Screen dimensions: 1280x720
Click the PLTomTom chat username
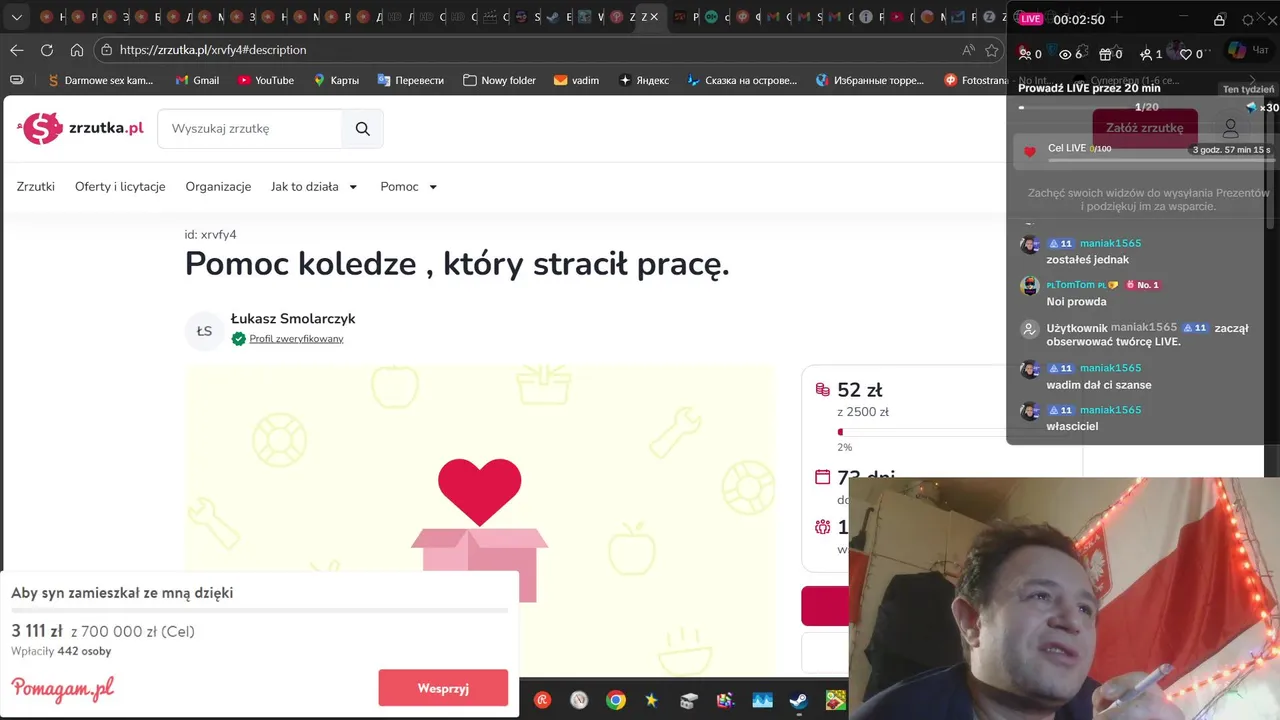(x=1075, y=285)
